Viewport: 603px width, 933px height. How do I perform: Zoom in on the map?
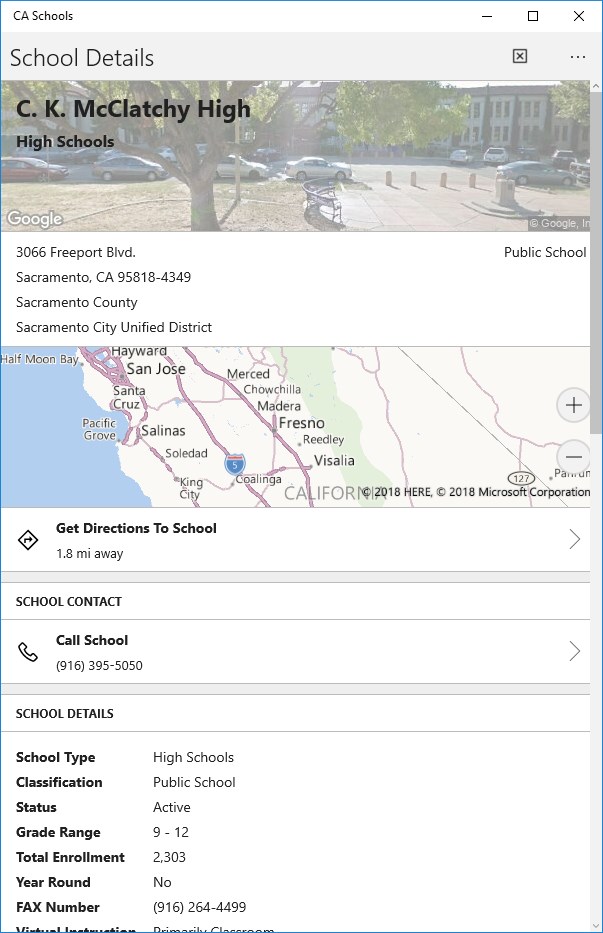click(574, 405)
